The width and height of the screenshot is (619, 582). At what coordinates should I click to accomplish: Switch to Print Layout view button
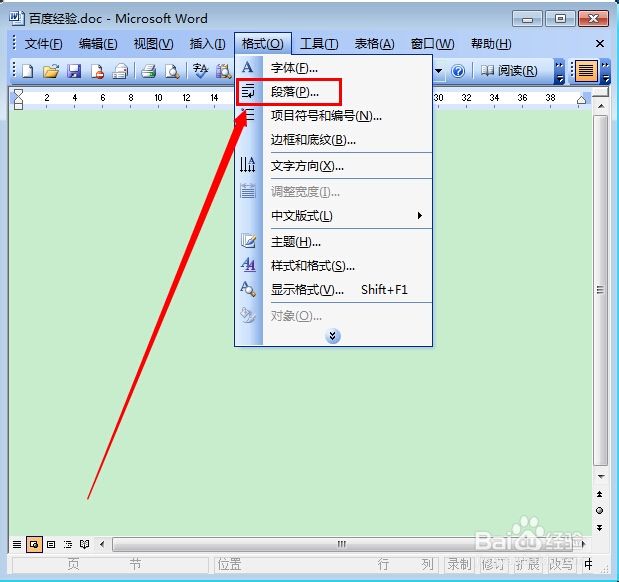51,544
